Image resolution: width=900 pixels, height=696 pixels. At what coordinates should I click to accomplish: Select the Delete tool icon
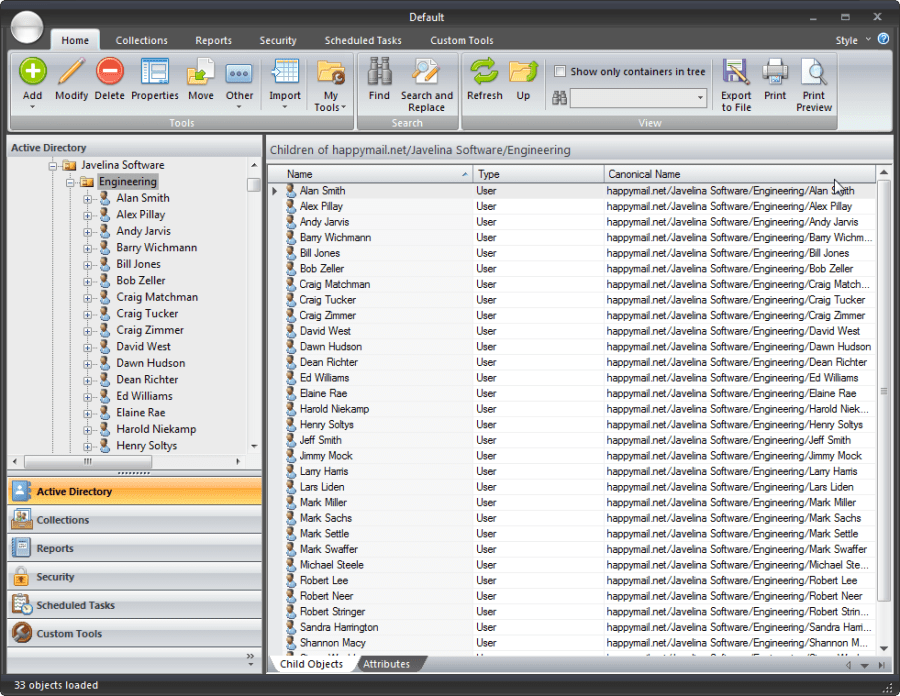(x=108, y=74)
